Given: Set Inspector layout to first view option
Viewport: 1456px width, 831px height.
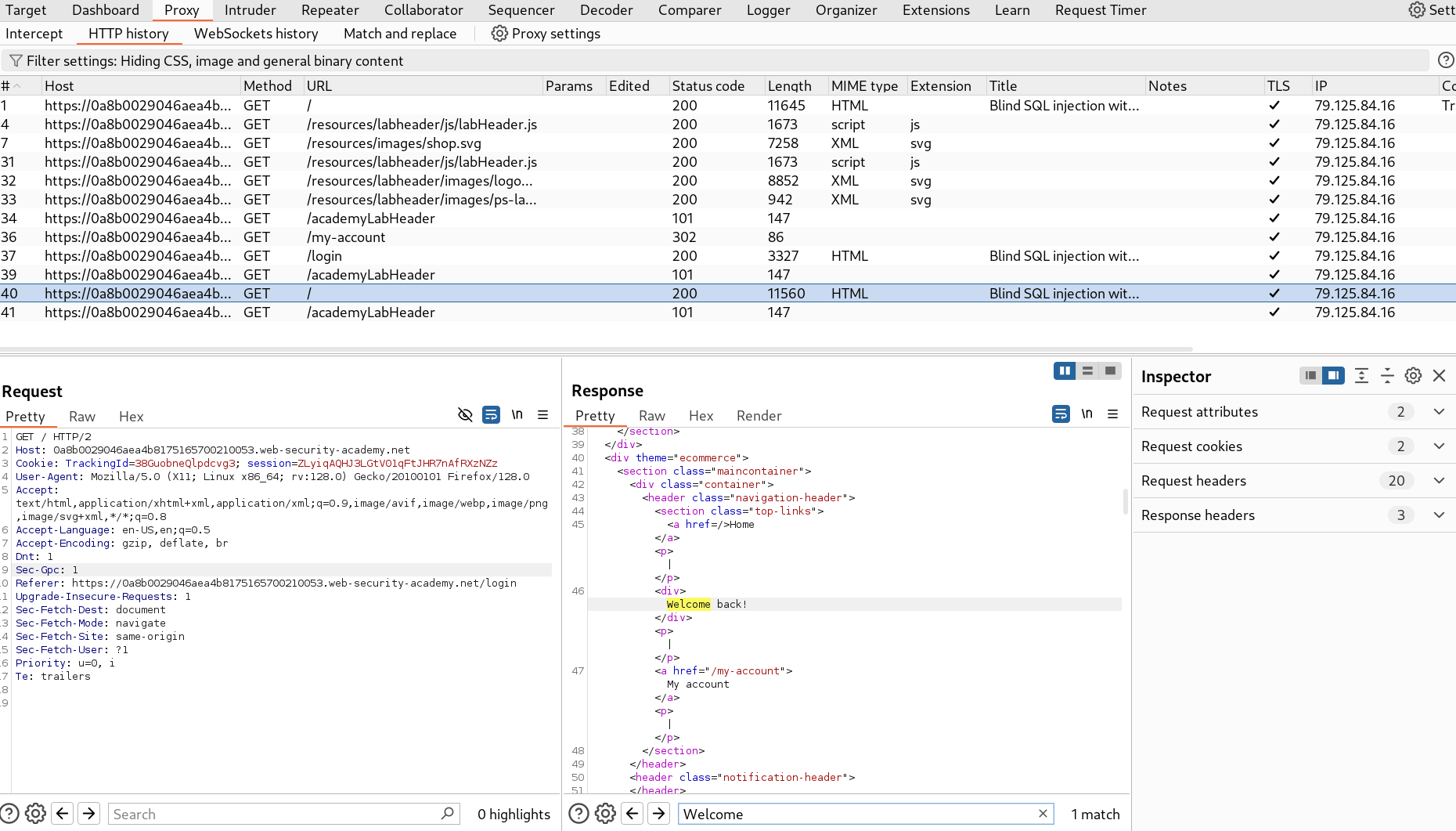Looking at the screenshot, I should coord(1310,376).
